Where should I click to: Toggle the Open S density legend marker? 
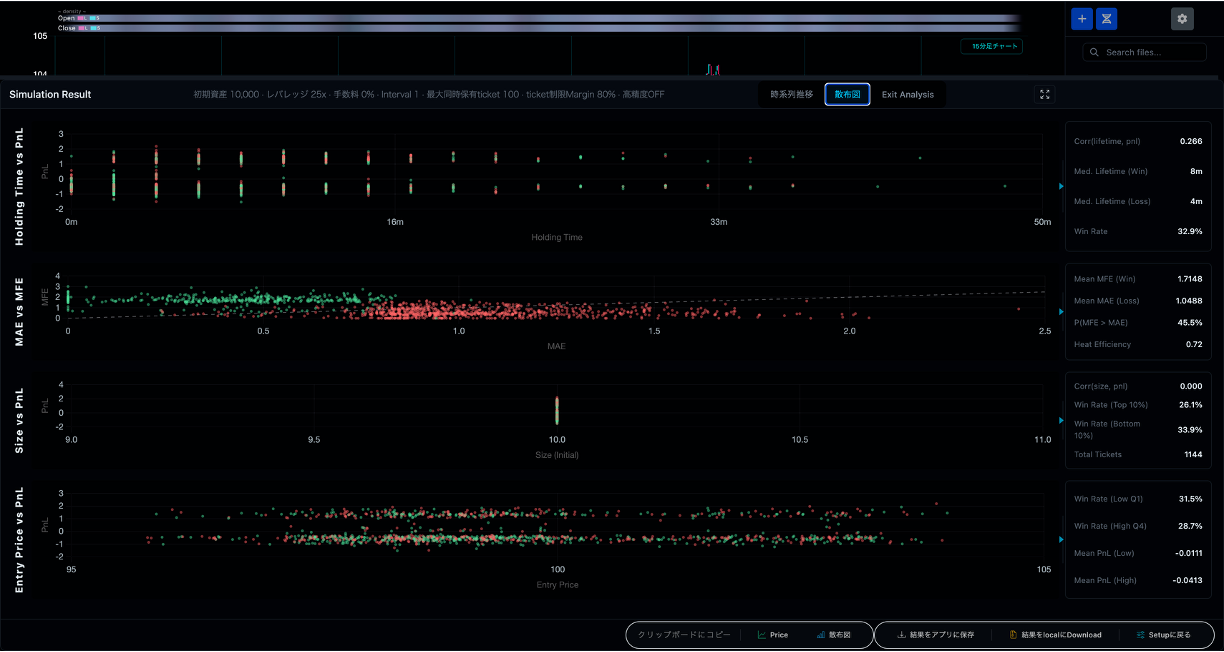(x=93, y=18)
